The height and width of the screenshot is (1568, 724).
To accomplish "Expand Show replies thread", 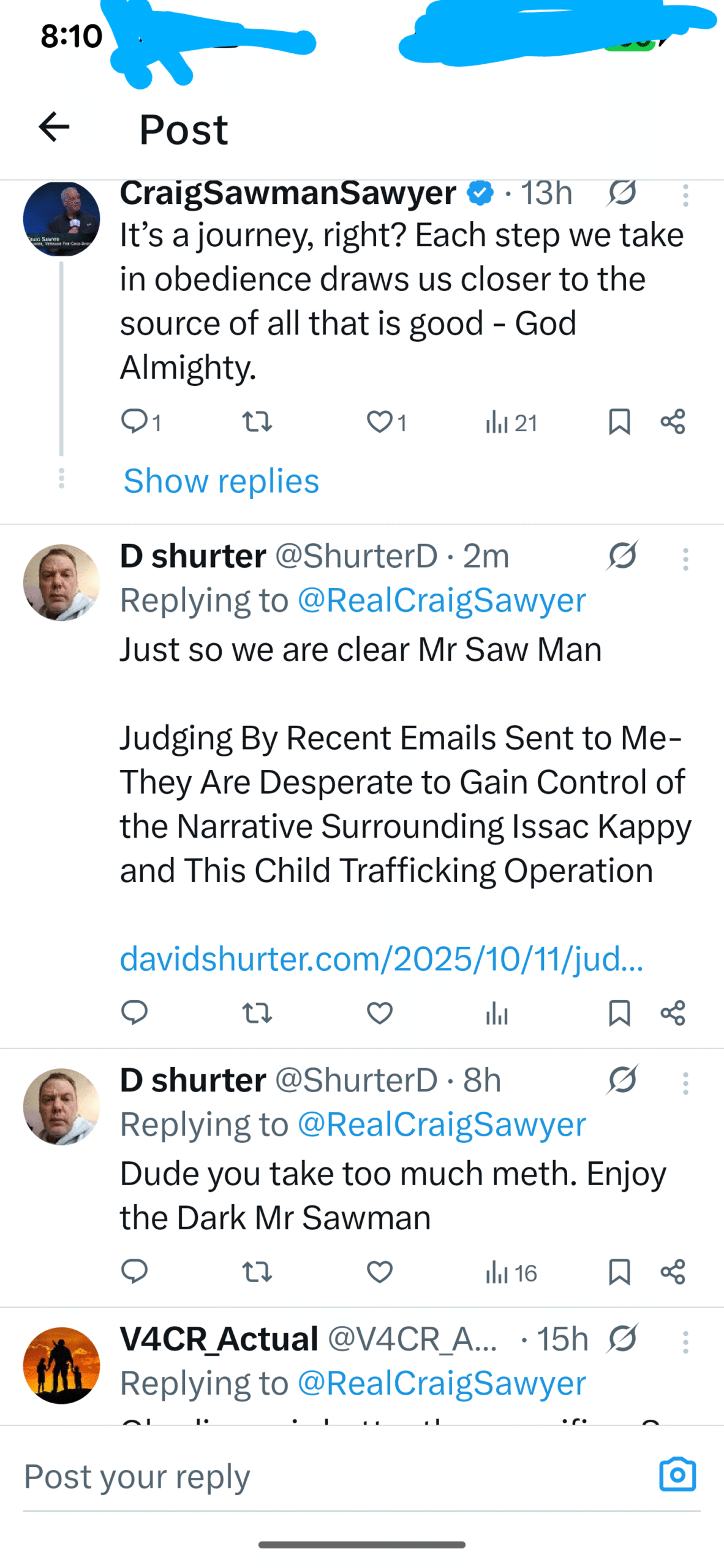I will [x=221, y=481].
